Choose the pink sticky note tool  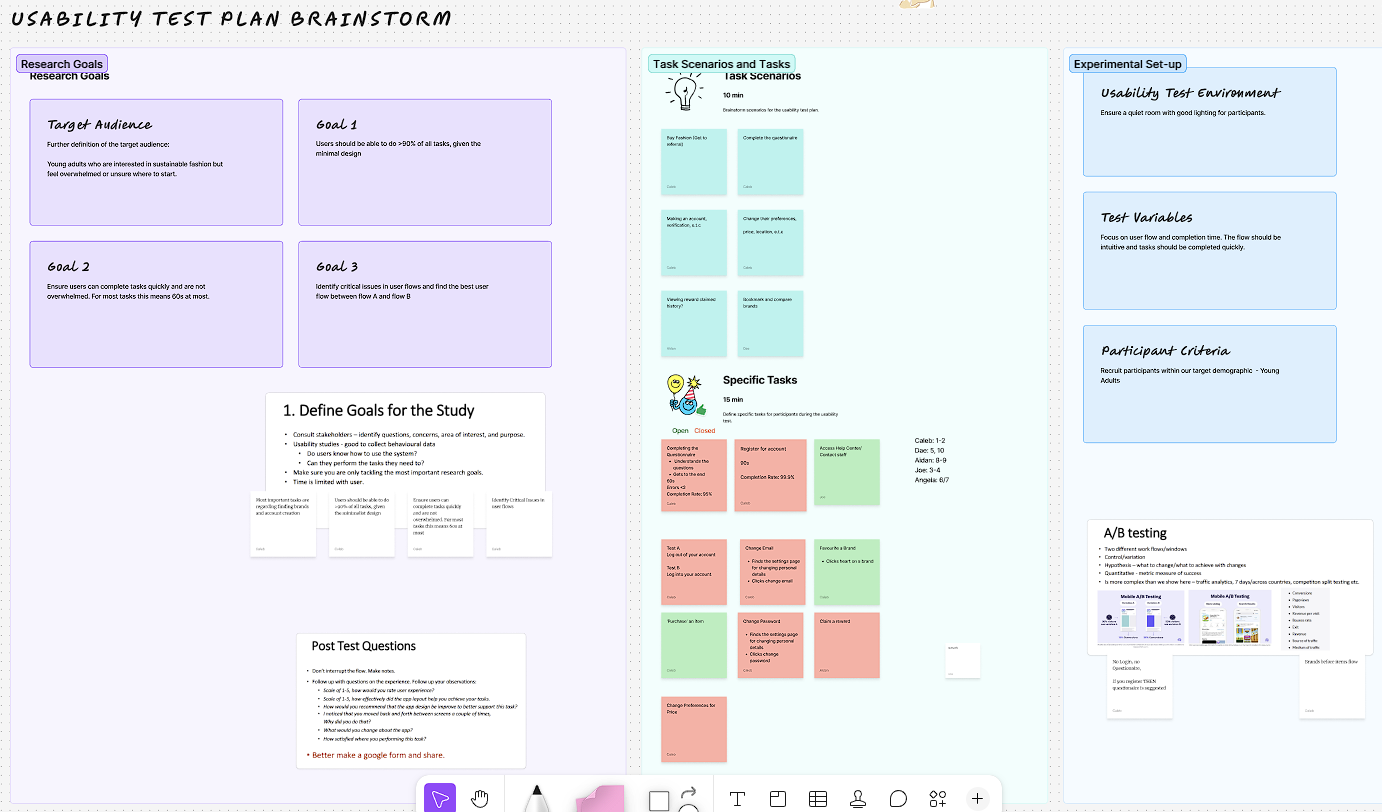coord(599,799)
